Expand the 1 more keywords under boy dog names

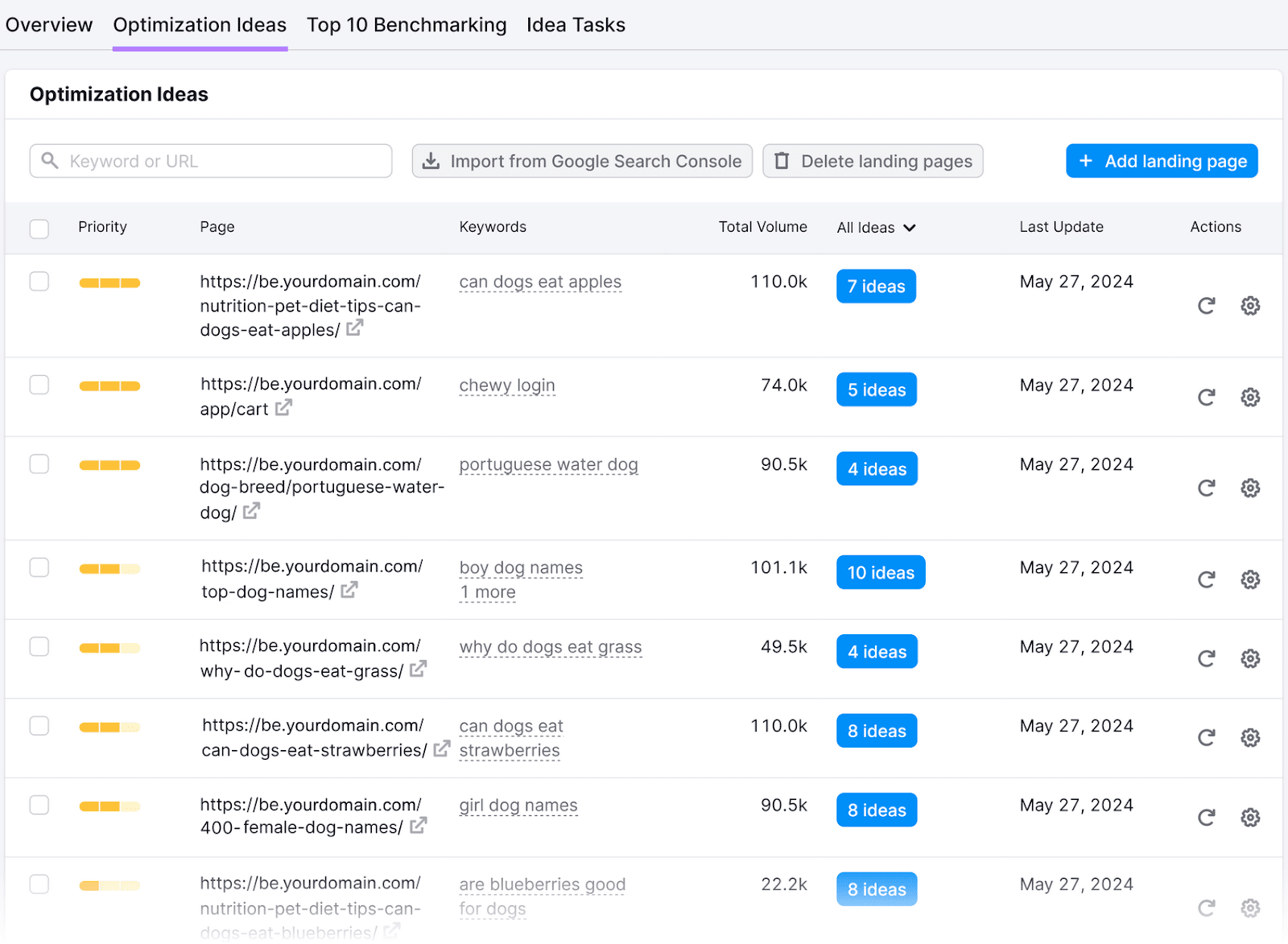(487, 592)
